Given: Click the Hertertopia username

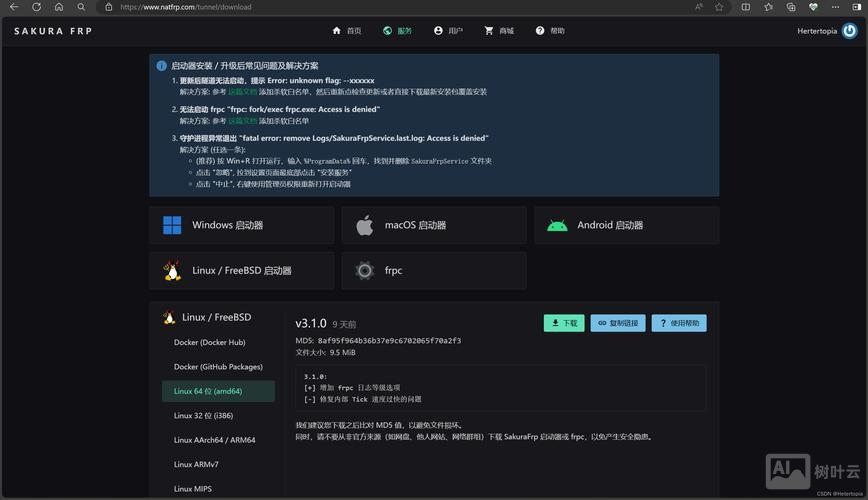Looking at the screenshot, I should click(817, 31).
